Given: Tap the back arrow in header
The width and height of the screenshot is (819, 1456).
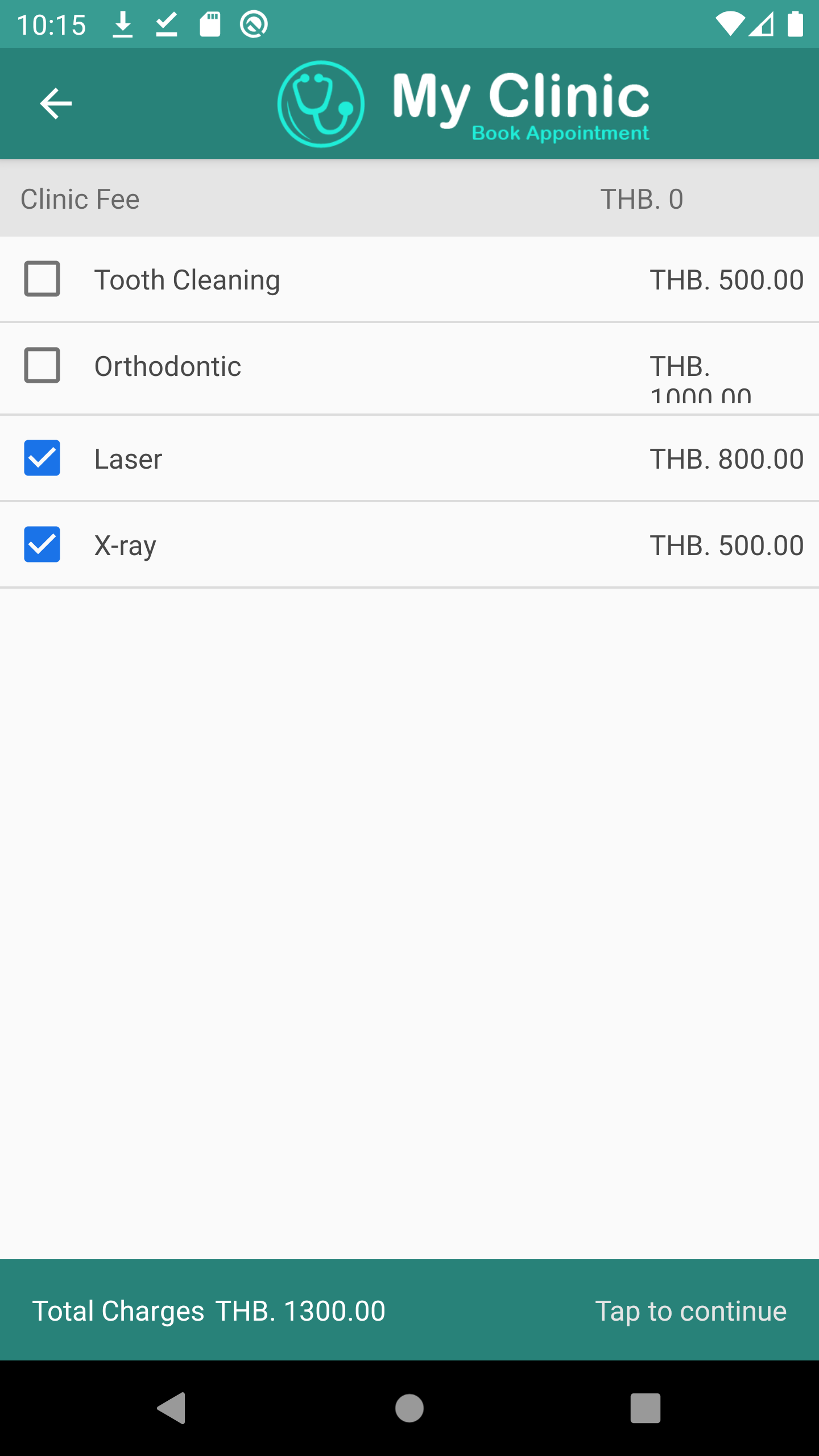Looking at the screenshot, I should point(56,104).
